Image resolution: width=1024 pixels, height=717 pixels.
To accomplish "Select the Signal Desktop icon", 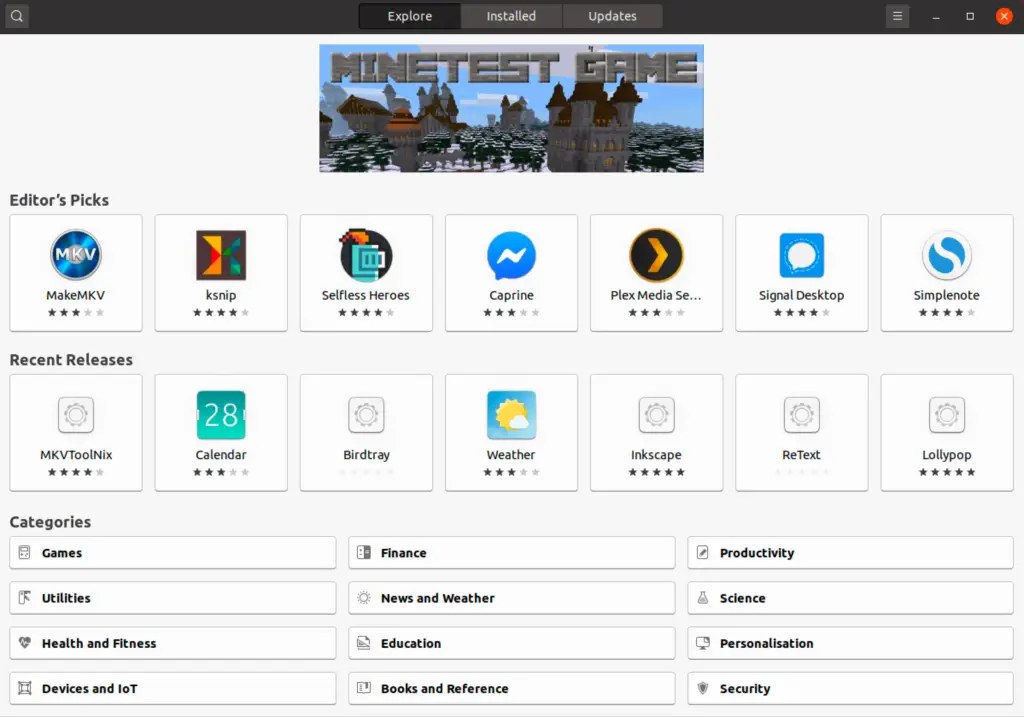I will coord(801,255).
